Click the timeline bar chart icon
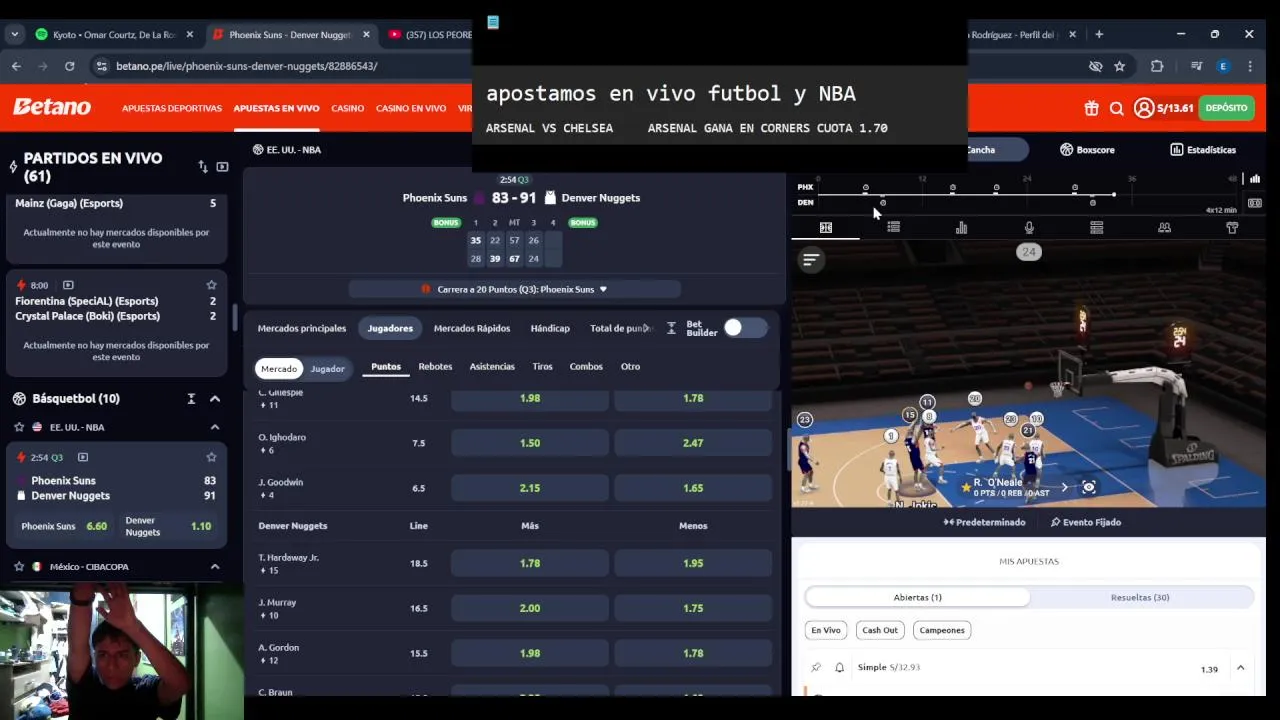Viewport: 1280px width, 720px height. (1255, 179)
